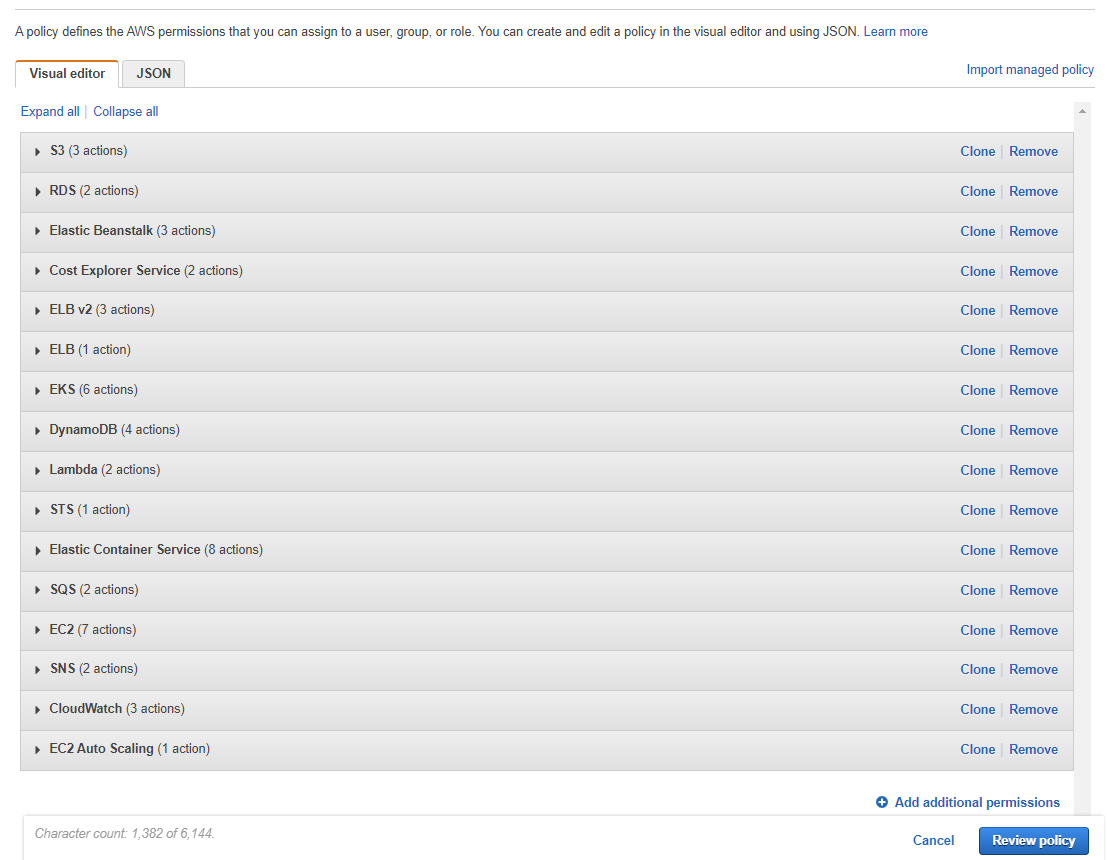Expand the DynamoDB row arrow
The width and height of the screenshot is (1107, 860).
38,431
